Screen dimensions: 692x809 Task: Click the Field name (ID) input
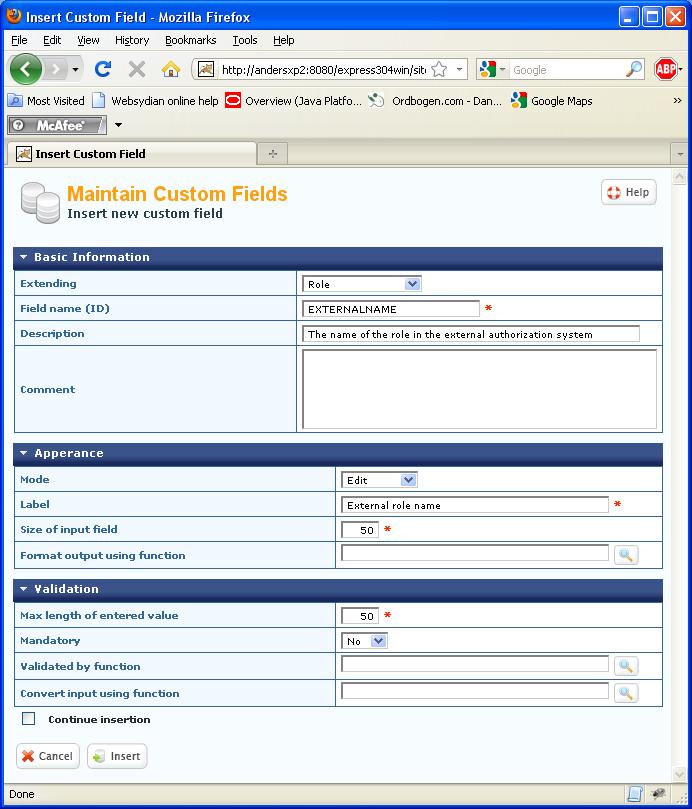(391, 309)
